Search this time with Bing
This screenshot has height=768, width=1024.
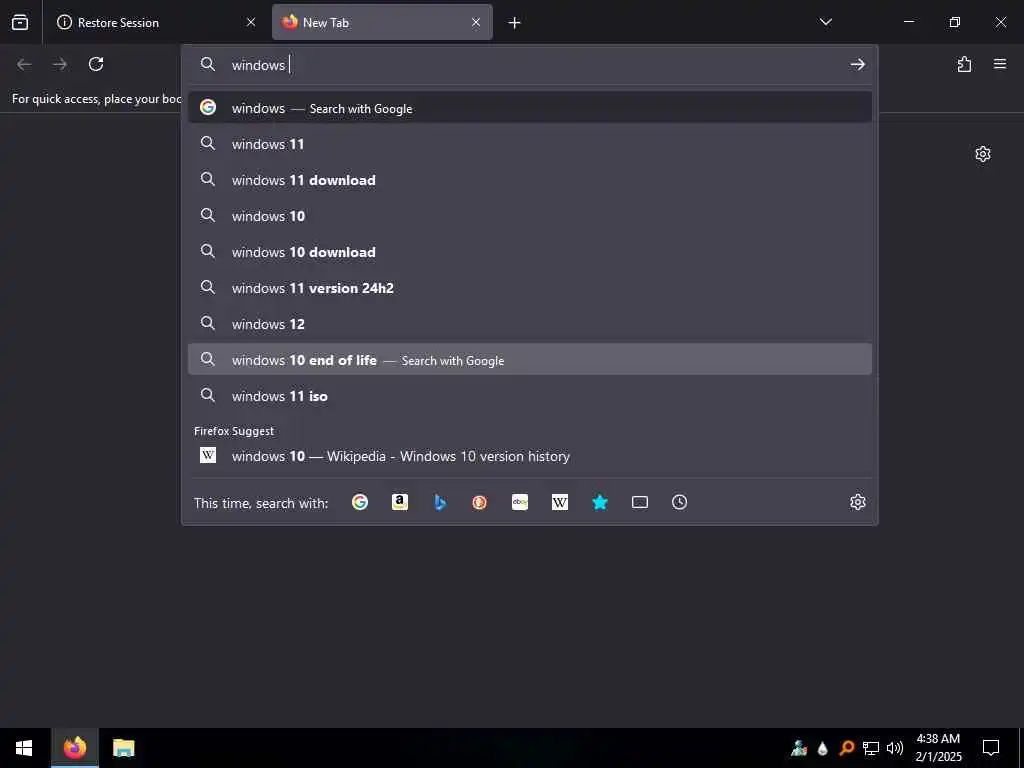click(x=440, y=502)
